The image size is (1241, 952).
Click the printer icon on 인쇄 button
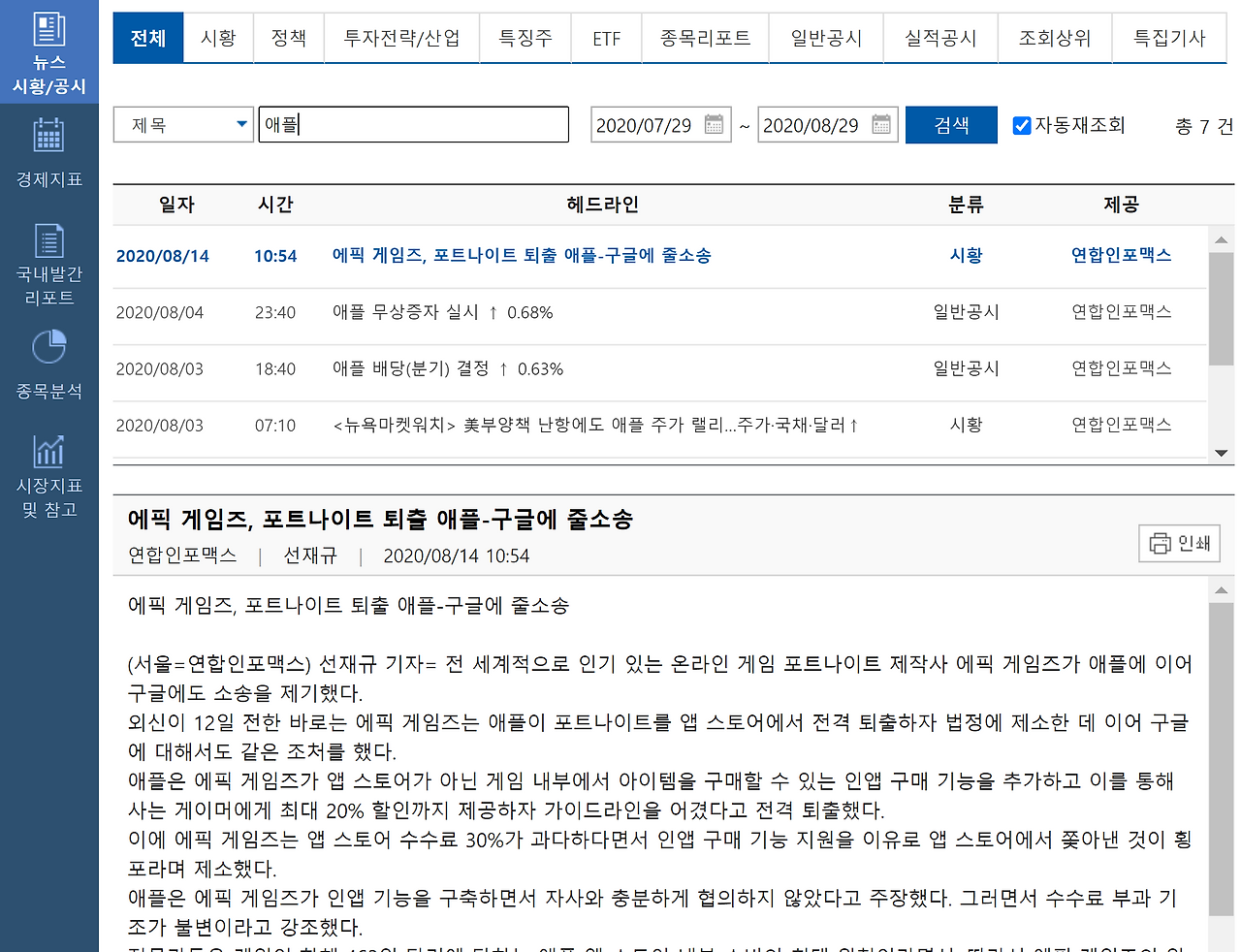pos(1160,543)
